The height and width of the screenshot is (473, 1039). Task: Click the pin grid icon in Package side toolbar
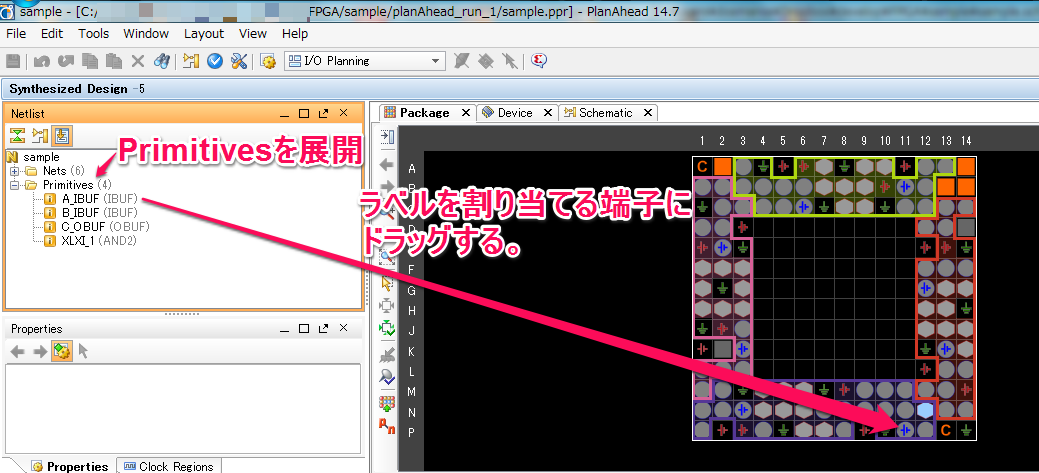387,402
